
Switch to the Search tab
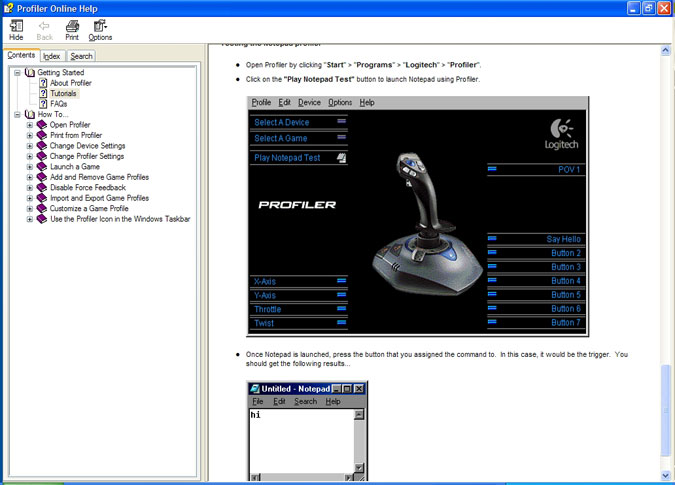[x=81, y=56]
